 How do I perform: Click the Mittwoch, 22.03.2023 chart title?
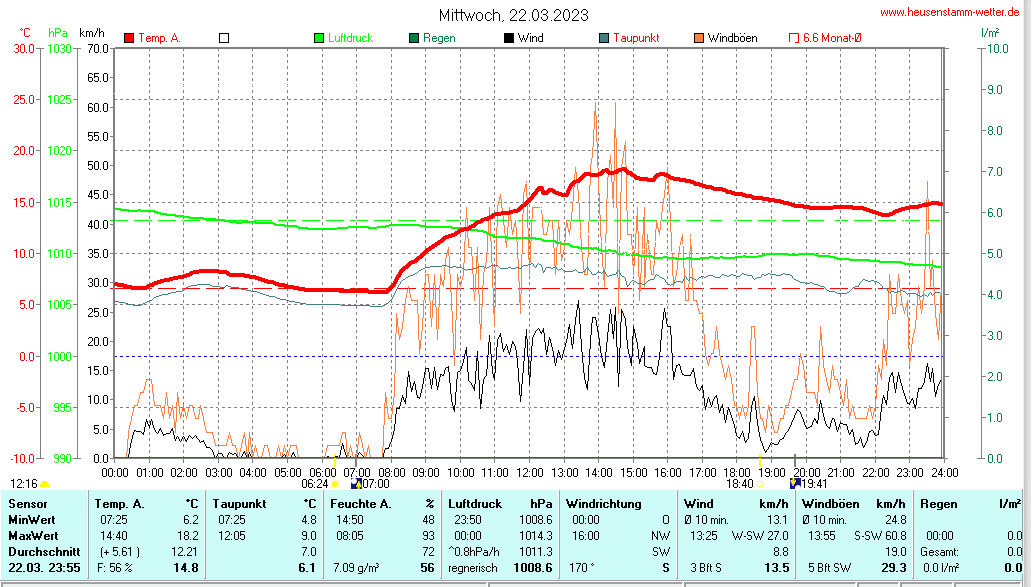point(513,15)
